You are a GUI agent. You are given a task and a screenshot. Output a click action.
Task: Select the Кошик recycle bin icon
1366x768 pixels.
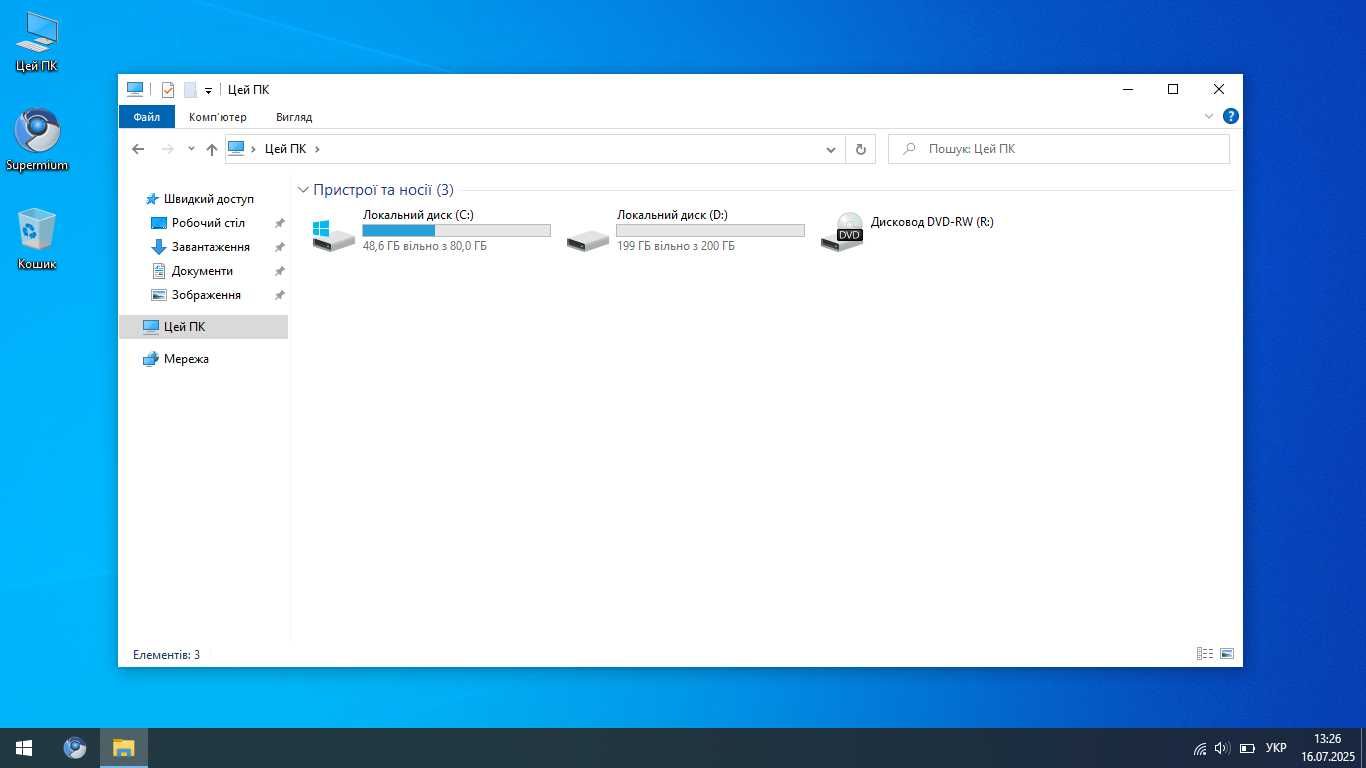(37, 239)
